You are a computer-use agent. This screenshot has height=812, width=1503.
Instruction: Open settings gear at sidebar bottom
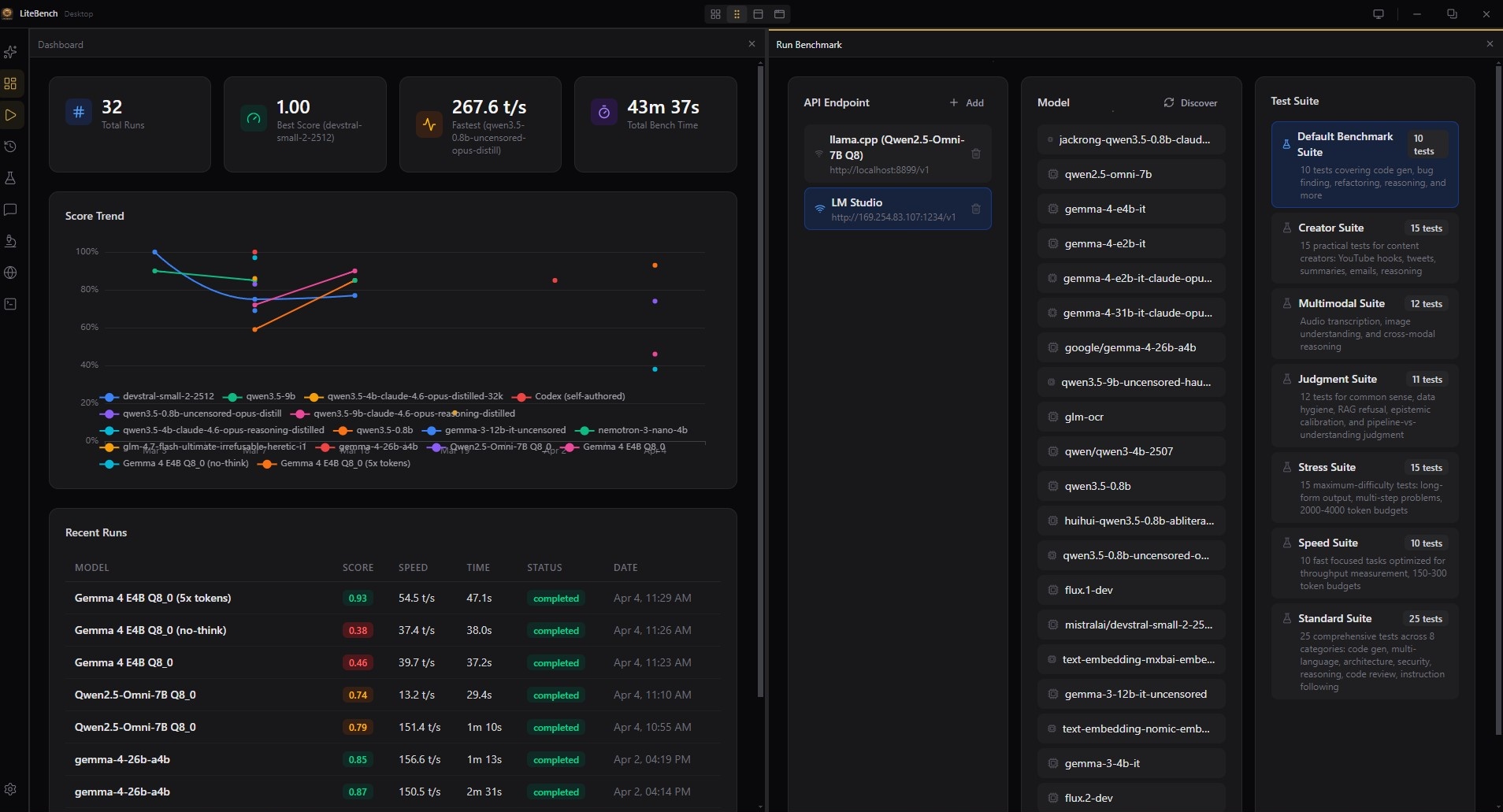coord(10,789)
